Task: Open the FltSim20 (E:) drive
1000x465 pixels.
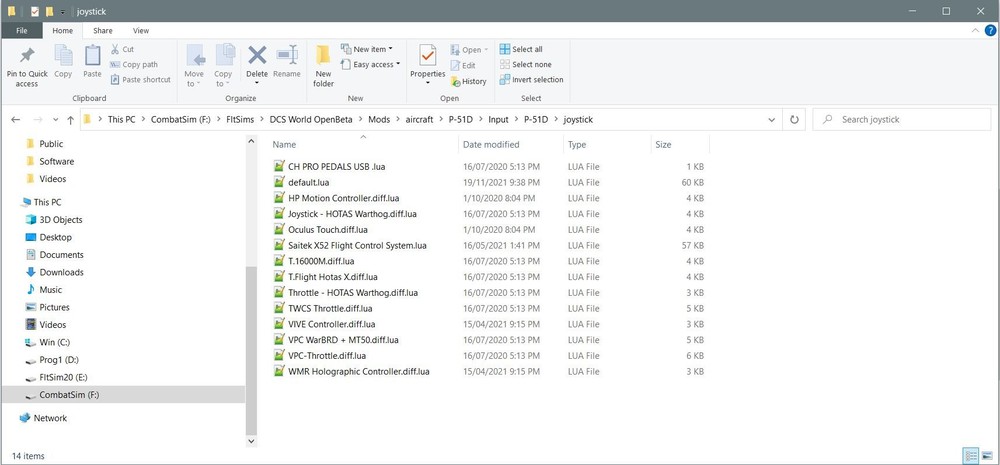Action: click(x=63, y=377)
